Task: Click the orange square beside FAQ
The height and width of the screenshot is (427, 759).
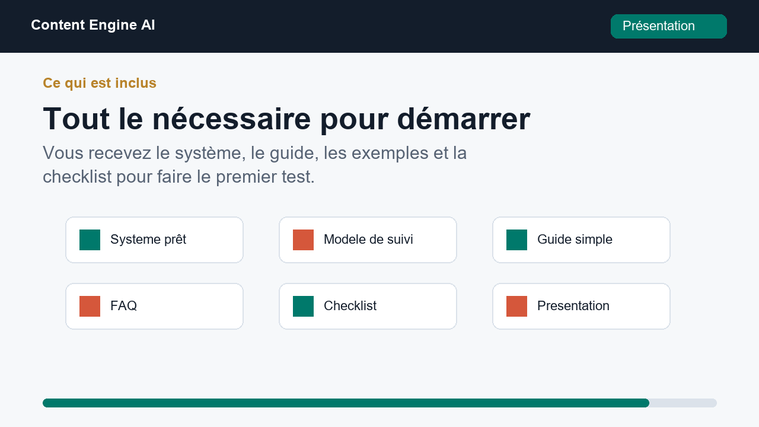Action: (90, 306)
